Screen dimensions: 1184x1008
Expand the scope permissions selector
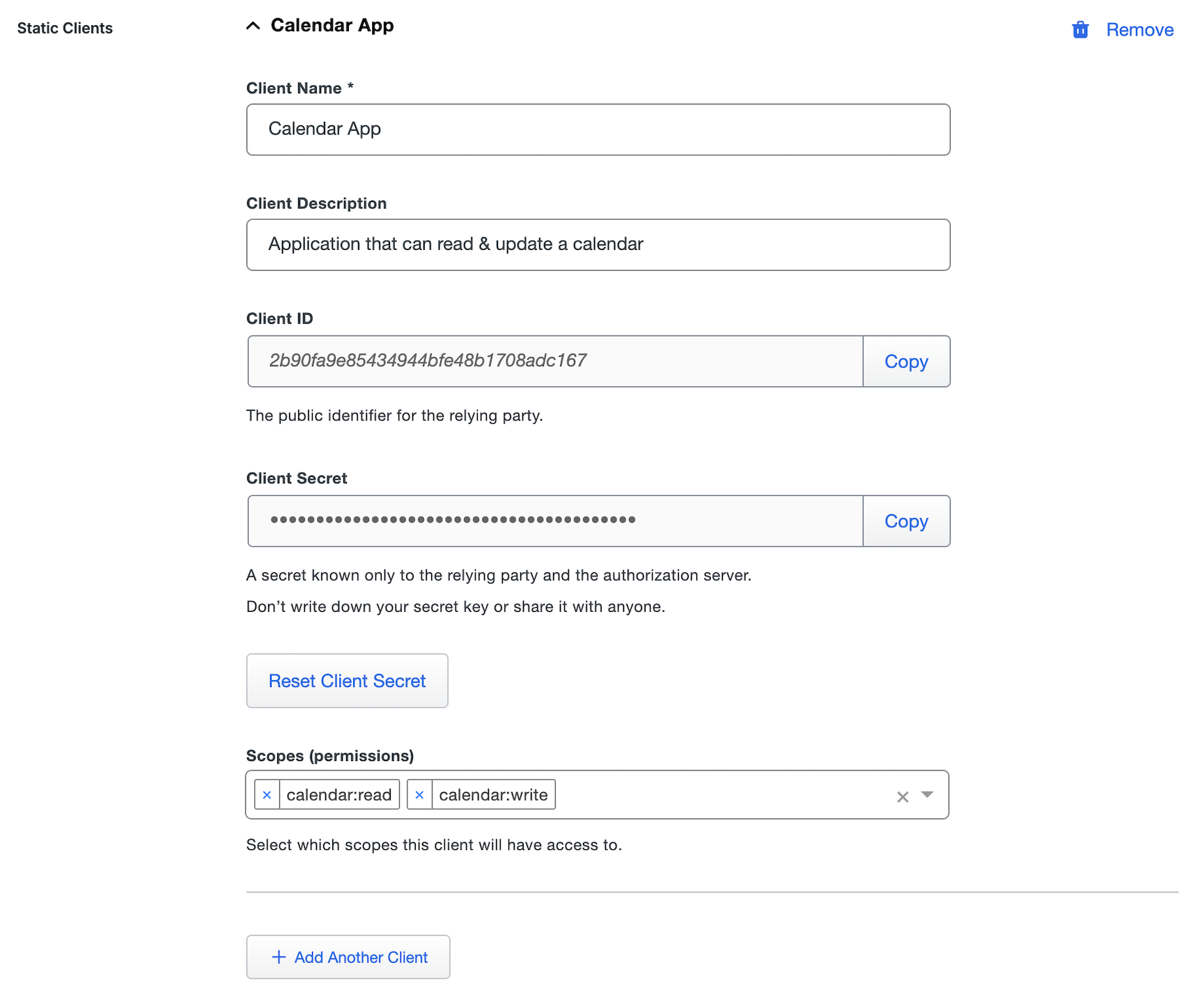point(927,794)
